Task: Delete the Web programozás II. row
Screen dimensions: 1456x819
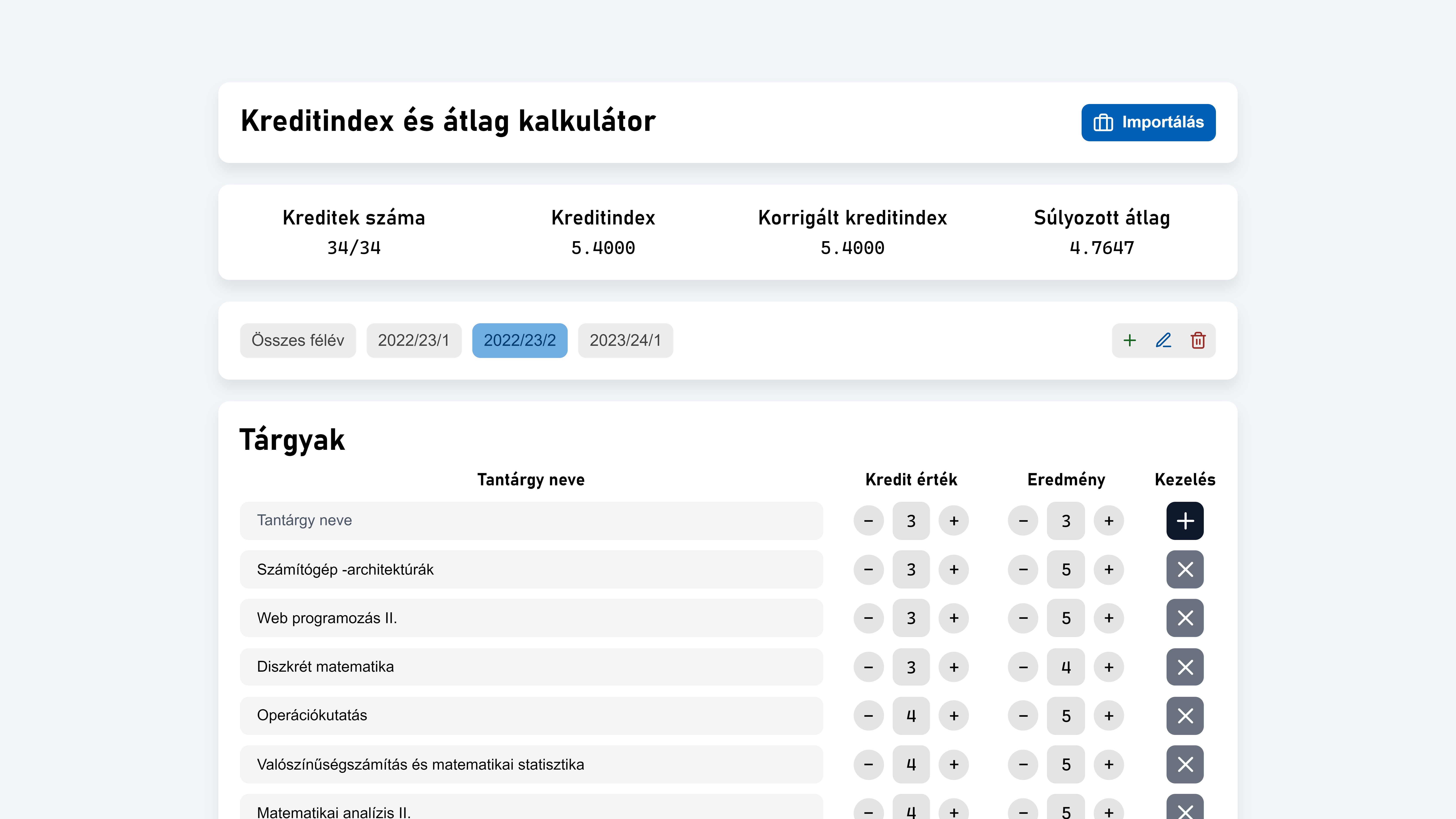Action: [x=1185, y=618]
